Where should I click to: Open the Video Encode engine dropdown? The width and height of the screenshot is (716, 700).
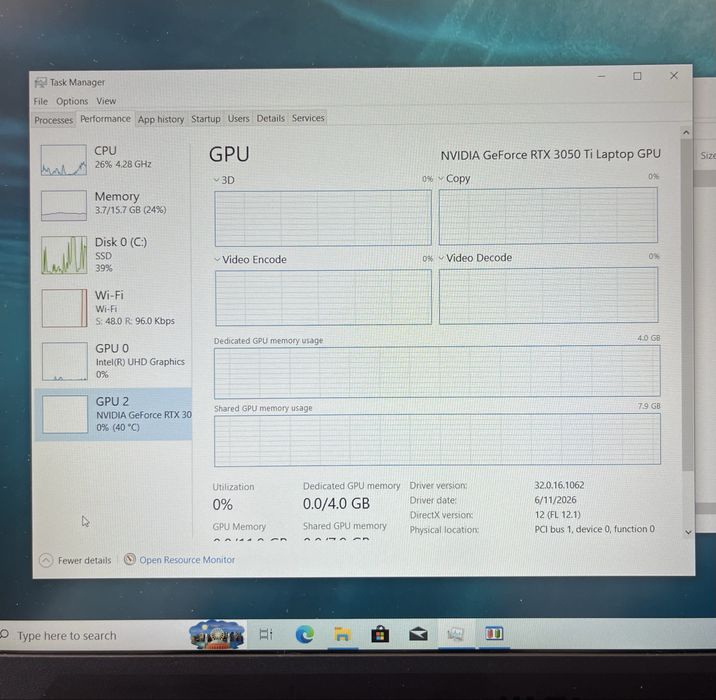250,259
